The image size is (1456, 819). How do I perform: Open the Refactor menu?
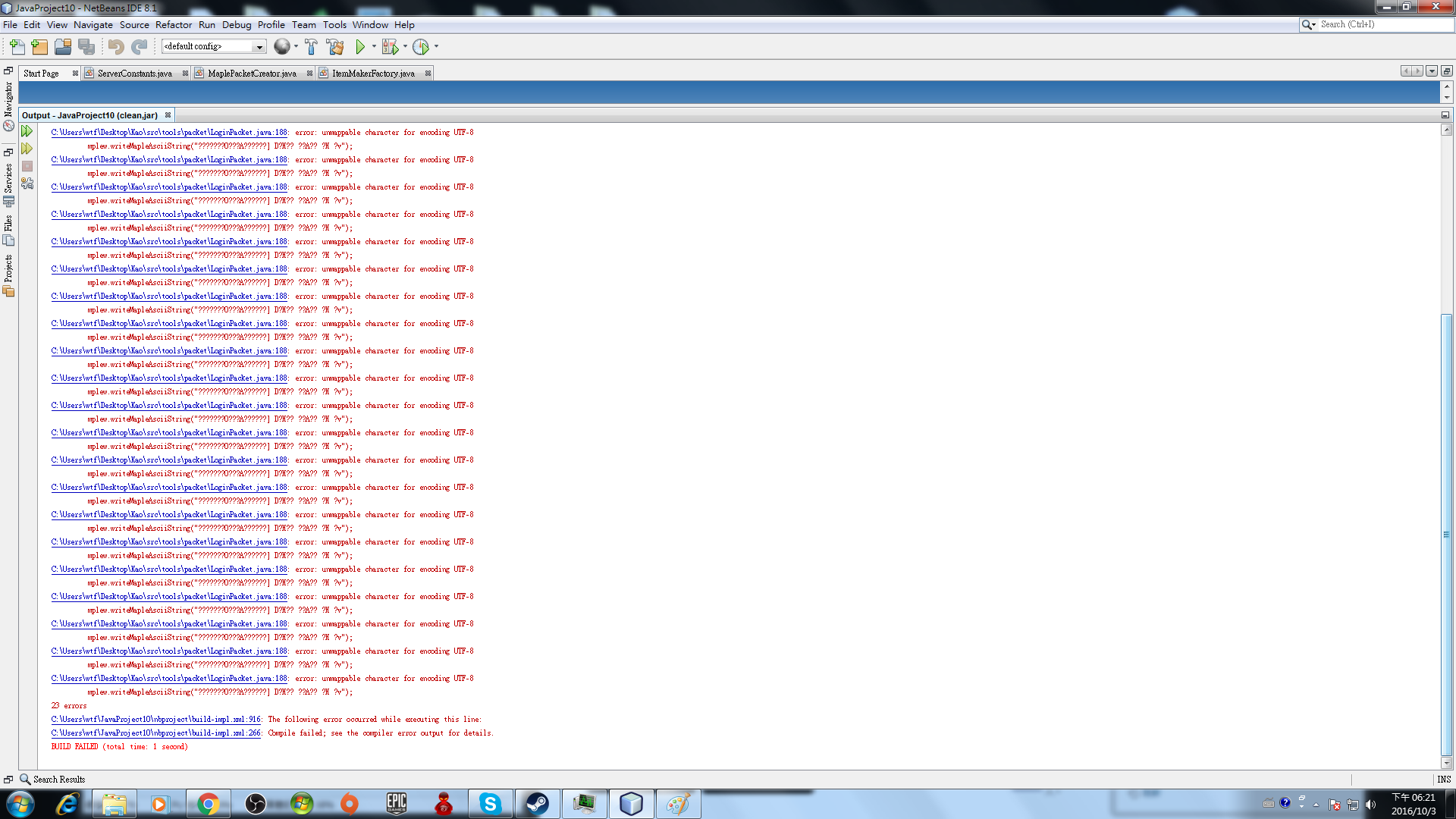coord(174,25)
